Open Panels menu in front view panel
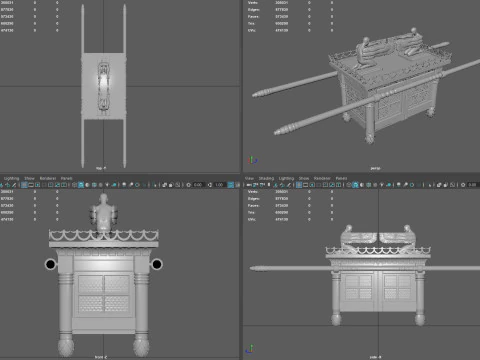Viewport: 480px width, 360px height. [x=66, y=178]
